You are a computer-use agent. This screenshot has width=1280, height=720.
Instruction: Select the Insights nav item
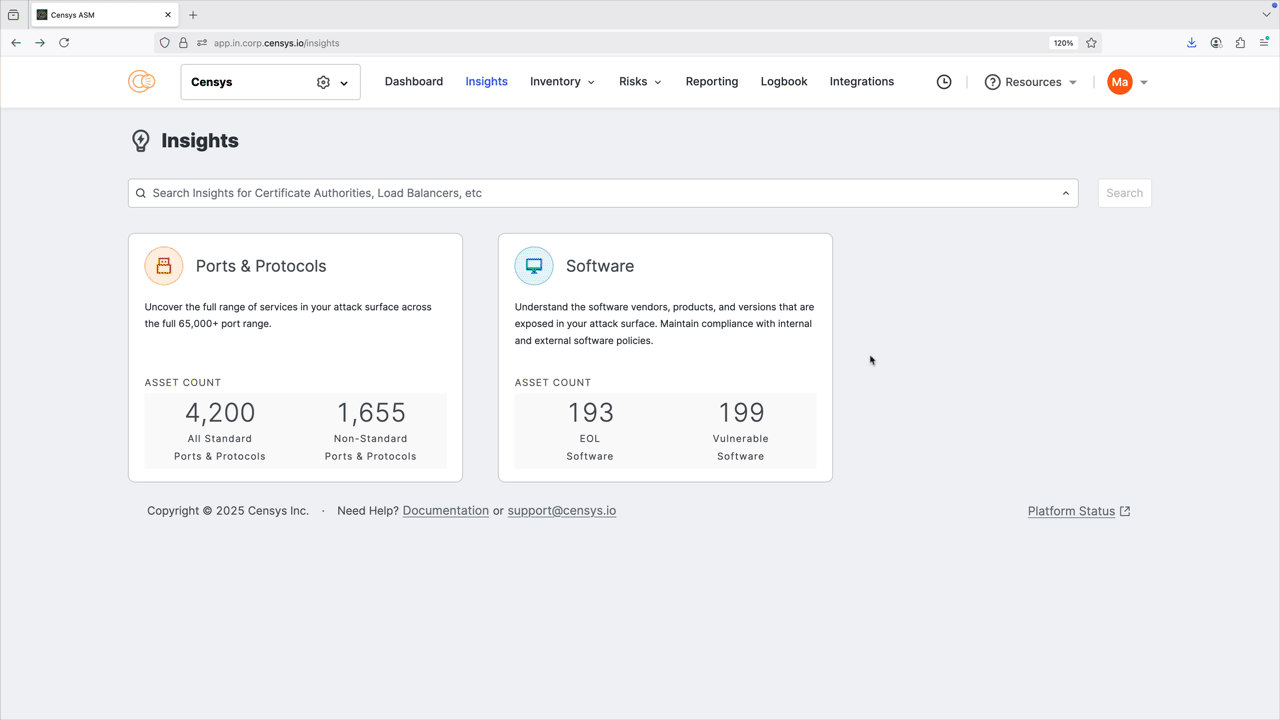(x=486, y=82)
